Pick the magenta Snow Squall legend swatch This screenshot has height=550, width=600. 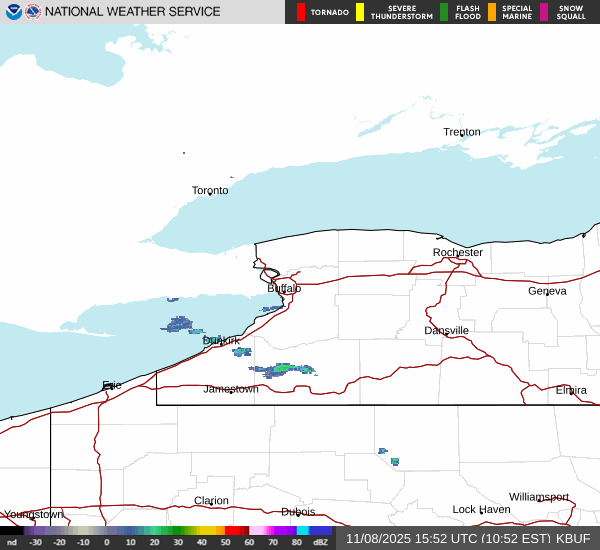coord(544,12)
